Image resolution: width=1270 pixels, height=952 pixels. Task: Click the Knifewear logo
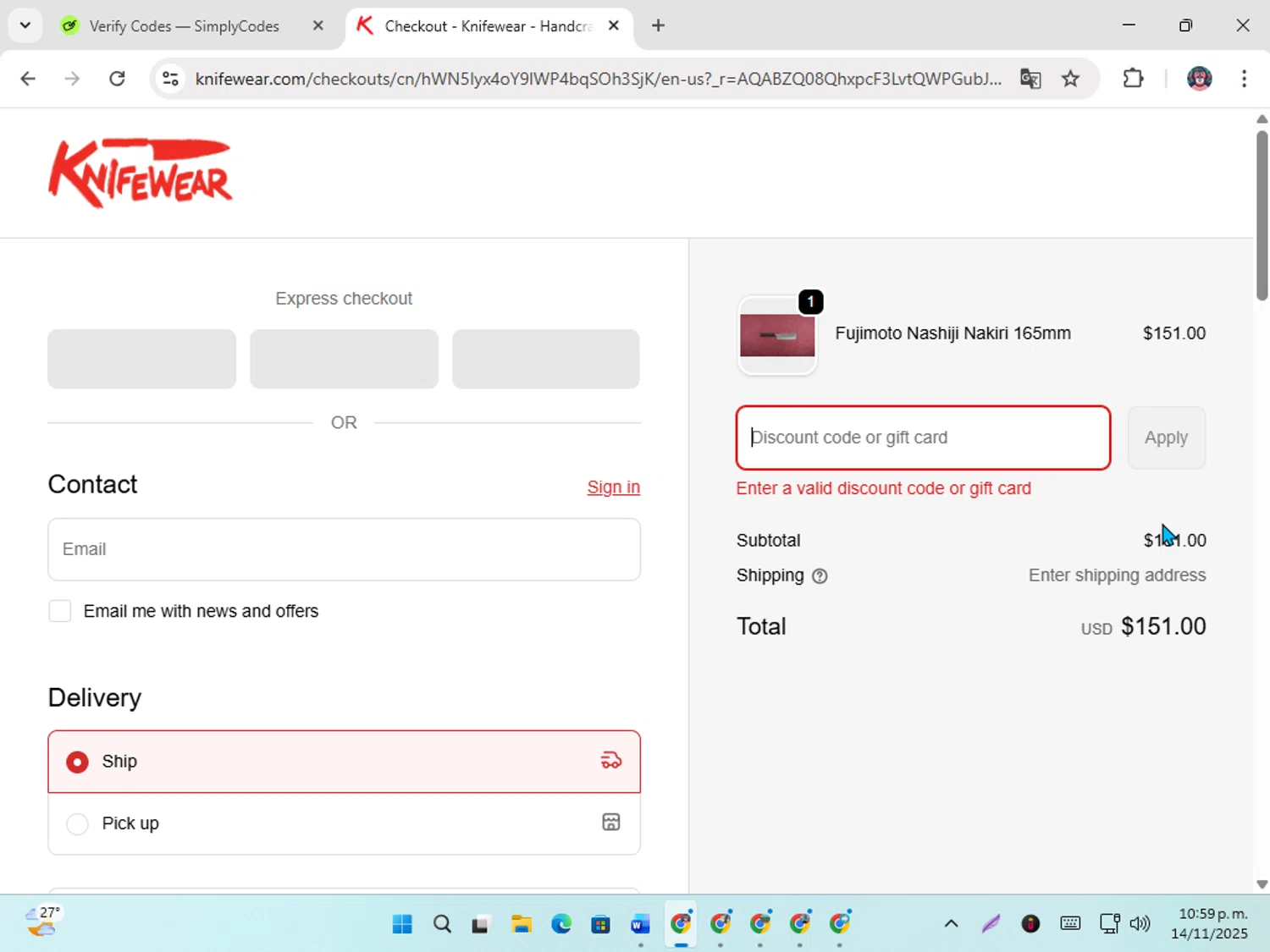141,173
